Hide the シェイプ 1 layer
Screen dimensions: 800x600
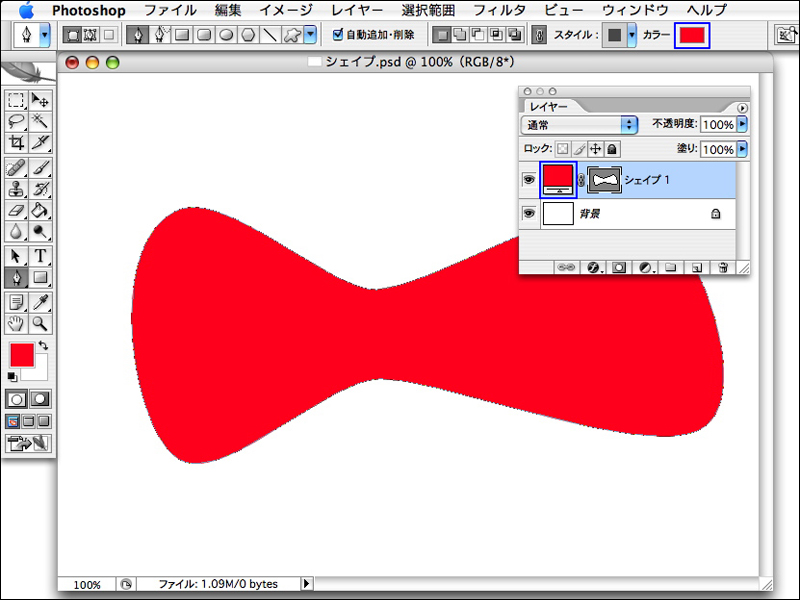click(x=528, y=180)
